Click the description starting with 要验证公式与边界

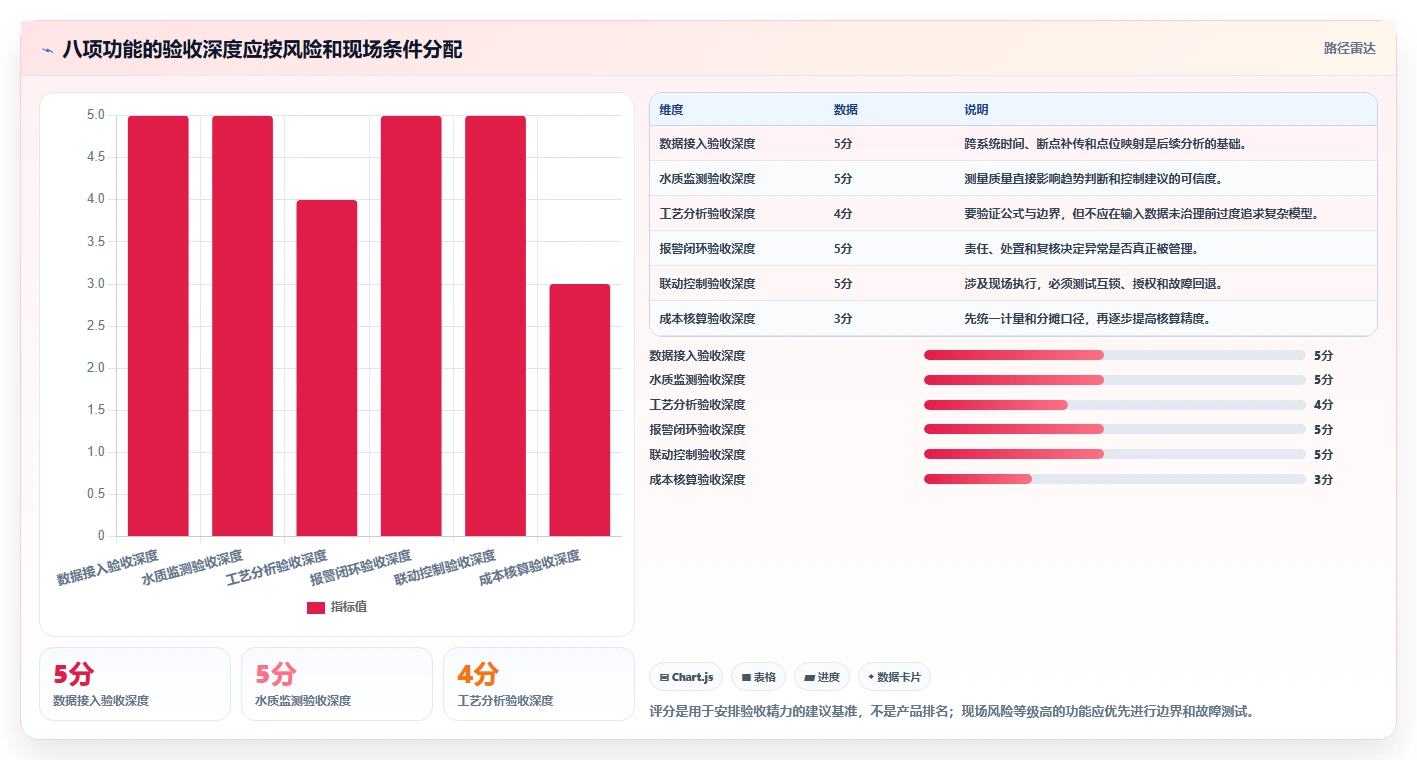(1141, 214)
